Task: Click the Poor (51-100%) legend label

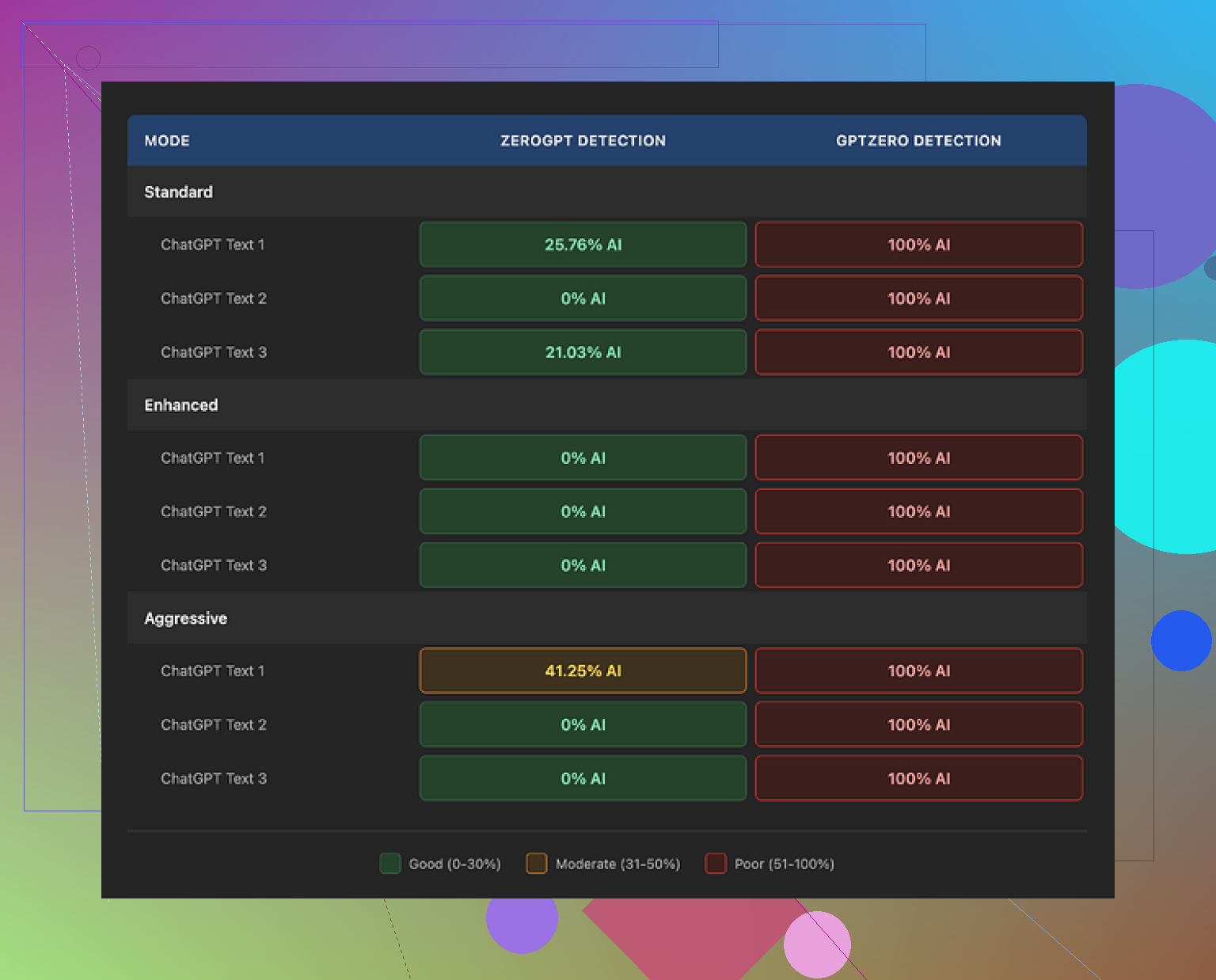Action: point(784,864)
